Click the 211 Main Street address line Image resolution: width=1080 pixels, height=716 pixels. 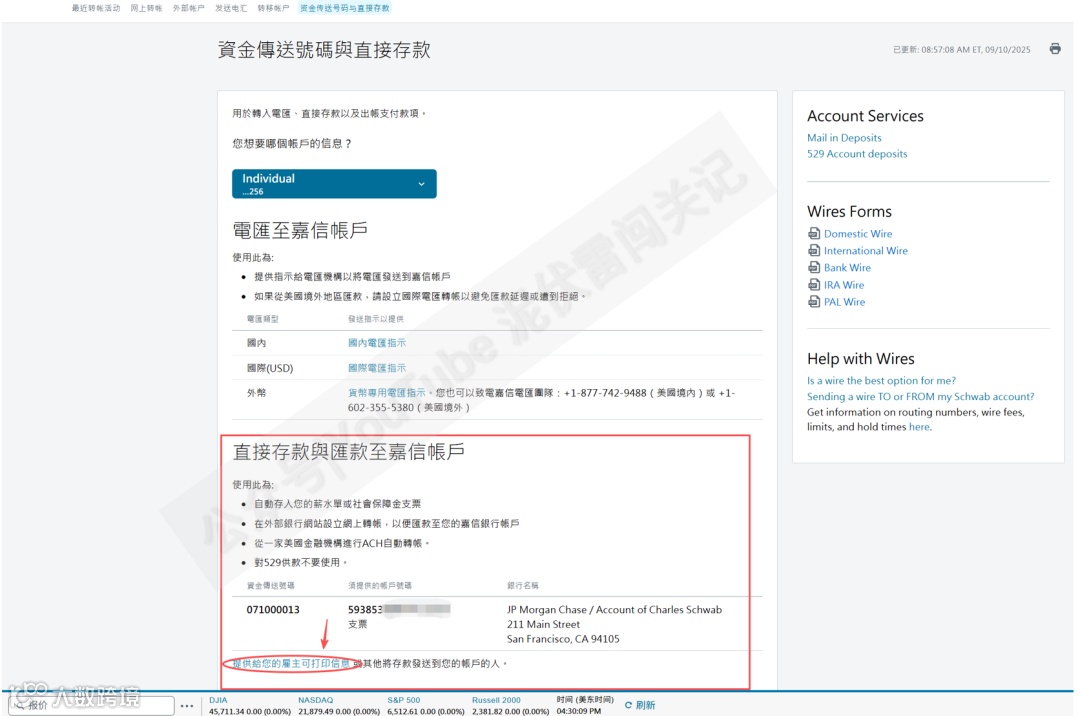pos(543,624)
